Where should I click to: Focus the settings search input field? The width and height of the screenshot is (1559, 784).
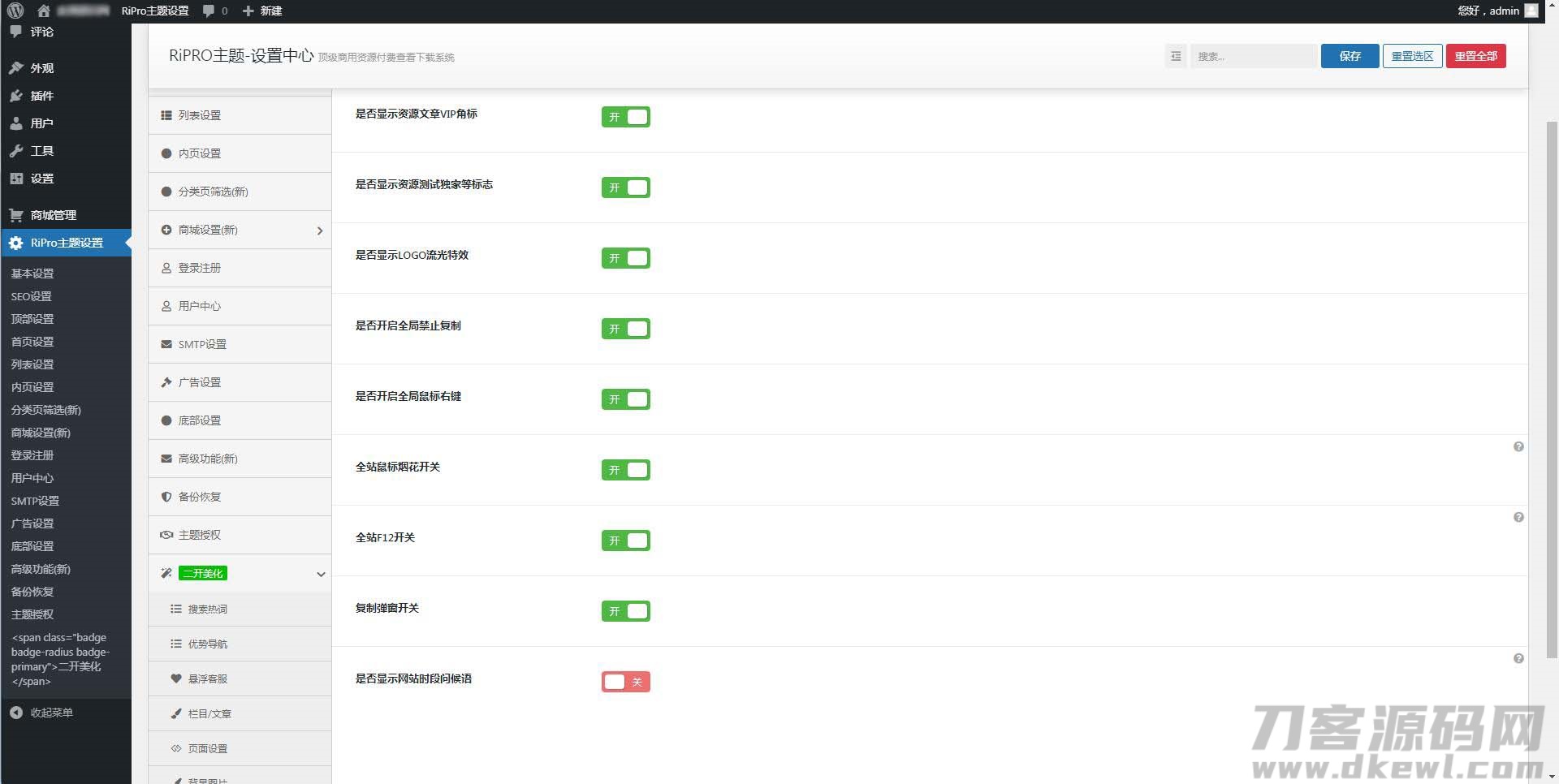(1253, 56)
